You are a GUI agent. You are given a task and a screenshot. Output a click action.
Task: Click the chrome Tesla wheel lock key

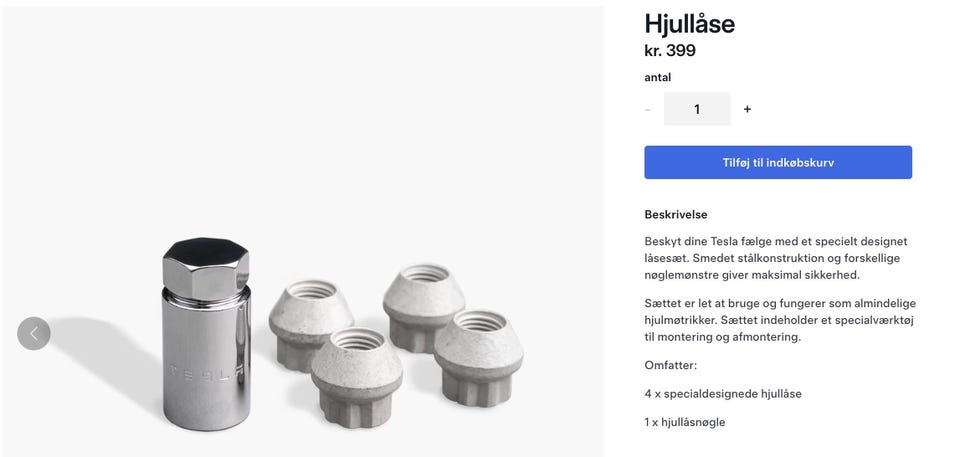point(206,334)
